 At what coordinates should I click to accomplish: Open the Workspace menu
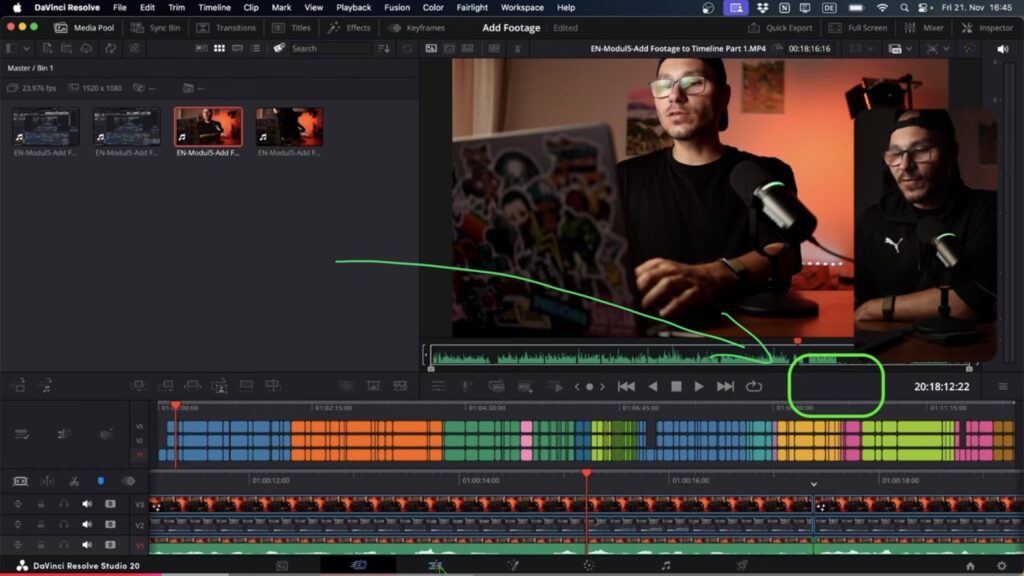522,7
